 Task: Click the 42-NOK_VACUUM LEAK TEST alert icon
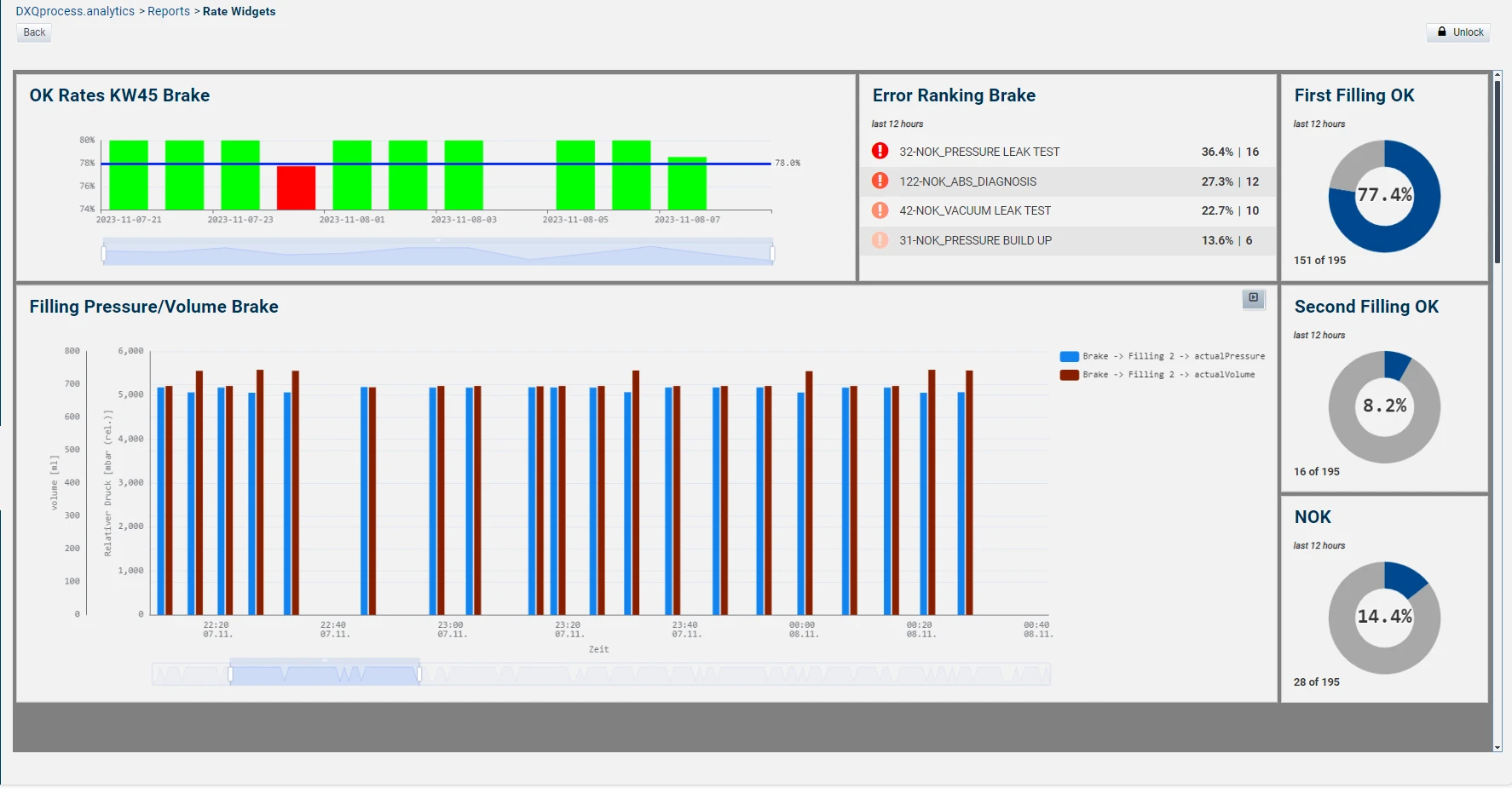coord(880,210)
